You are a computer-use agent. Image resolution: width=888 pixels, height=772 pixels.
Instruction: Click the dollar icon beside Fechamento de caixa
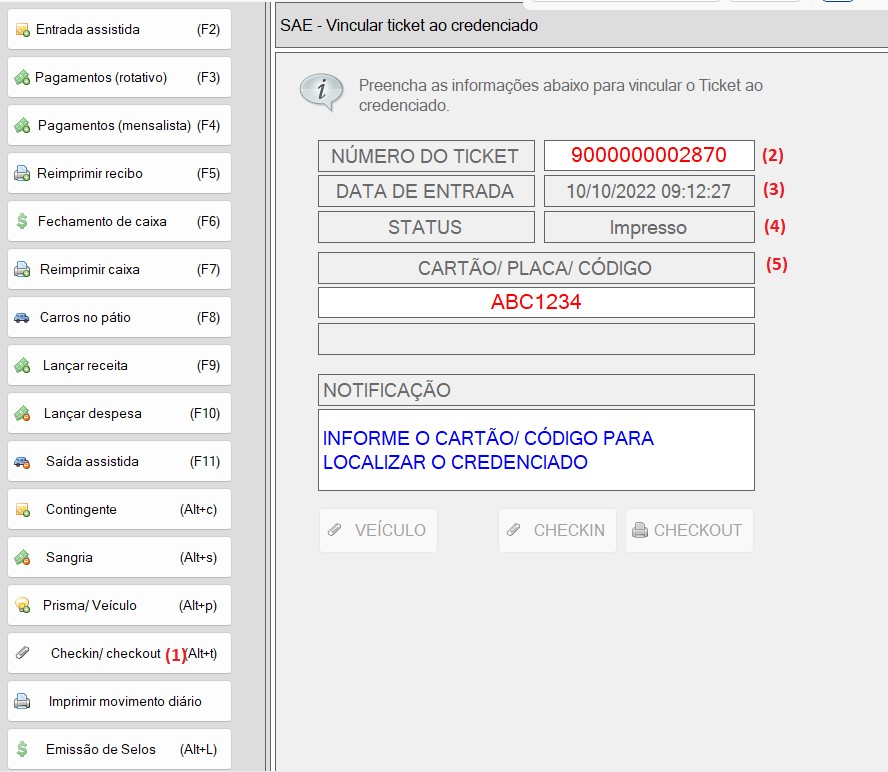22,221
